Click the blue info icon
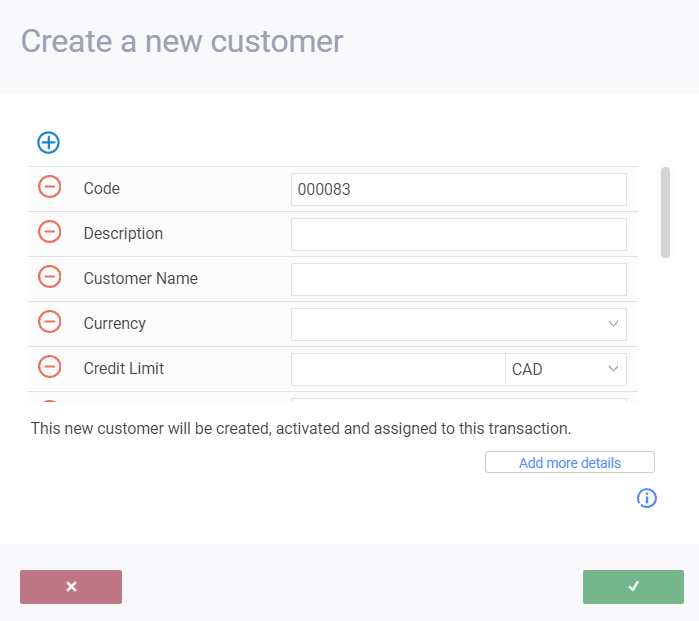The image size is (699, 621). 647,498
